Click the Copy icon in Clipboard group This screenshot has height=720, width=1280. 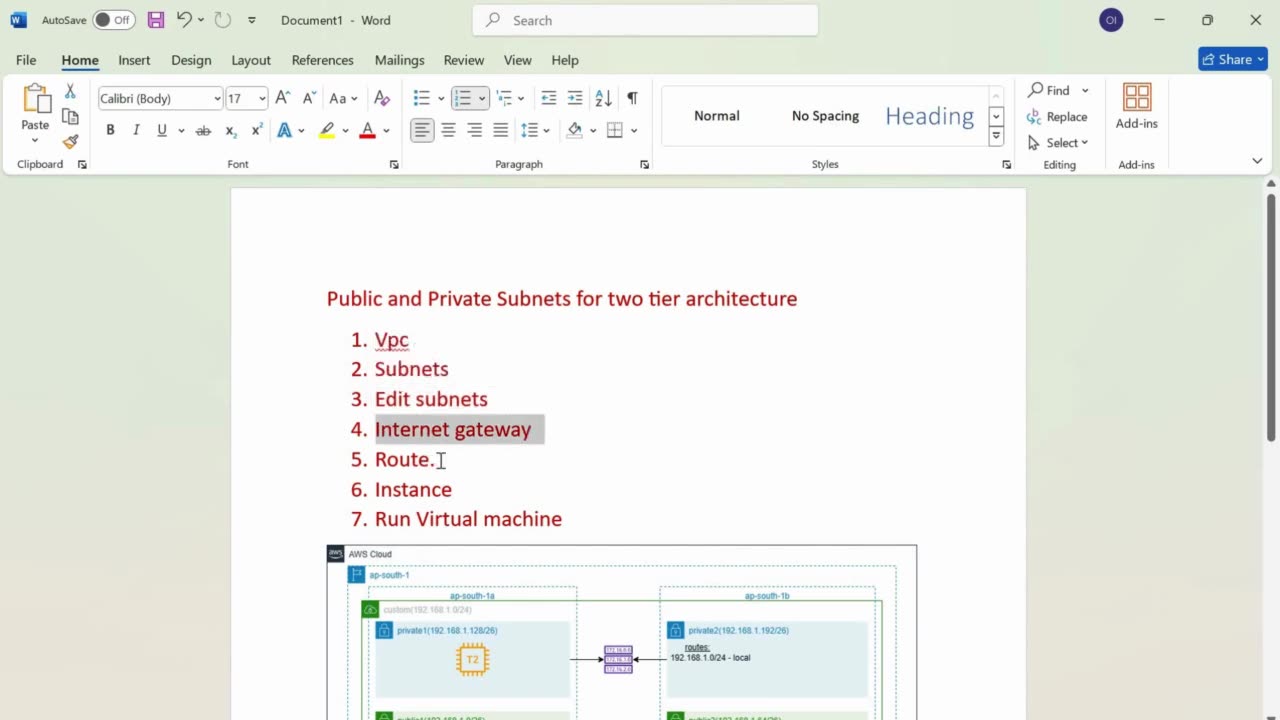[x=70, y=117]
